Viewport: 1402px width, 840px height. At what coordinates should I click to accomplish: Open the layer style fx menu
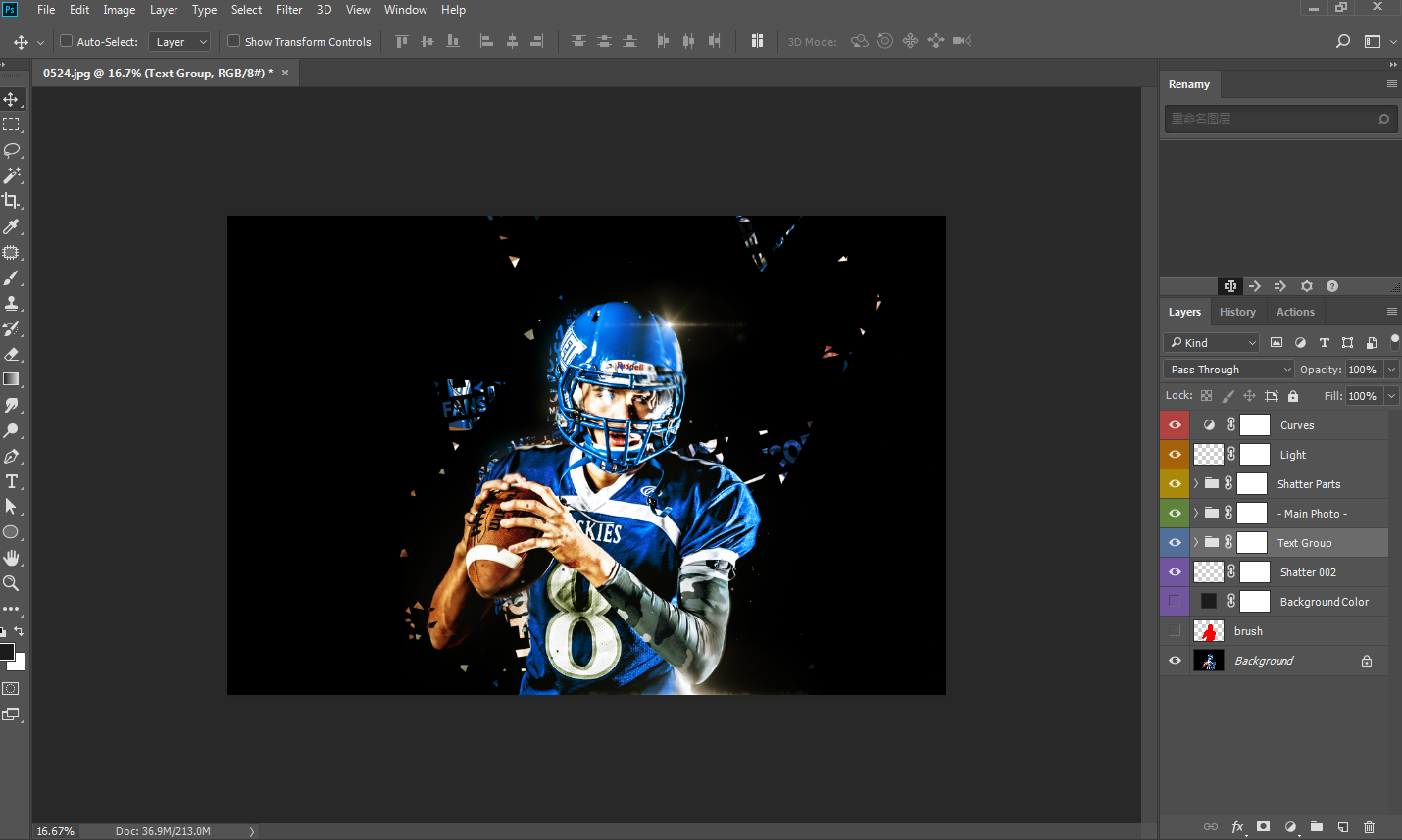pyautogui.click(x=1238, y=827)
